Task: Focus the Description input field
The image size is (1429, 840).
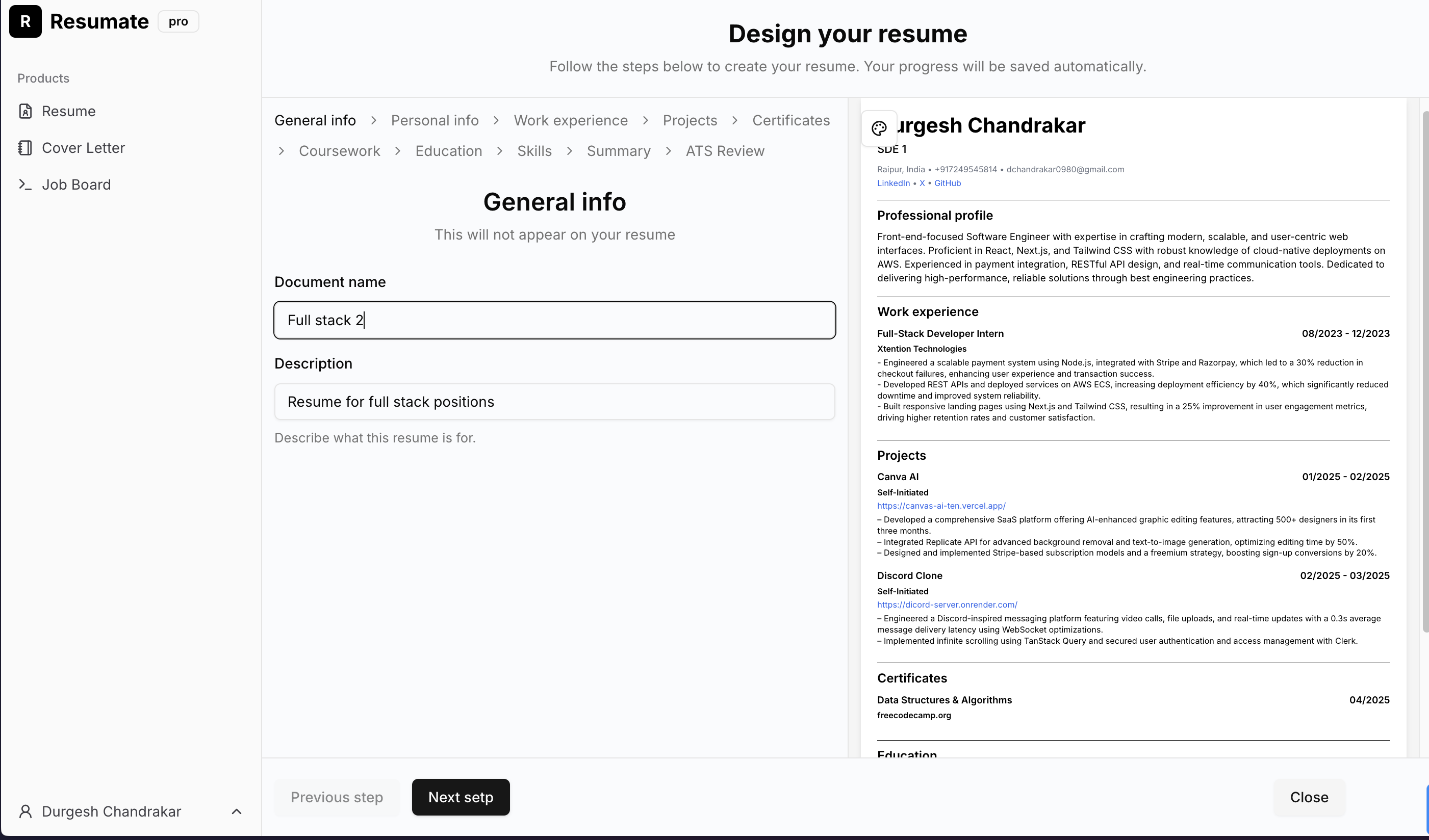Action: point(554,402)
